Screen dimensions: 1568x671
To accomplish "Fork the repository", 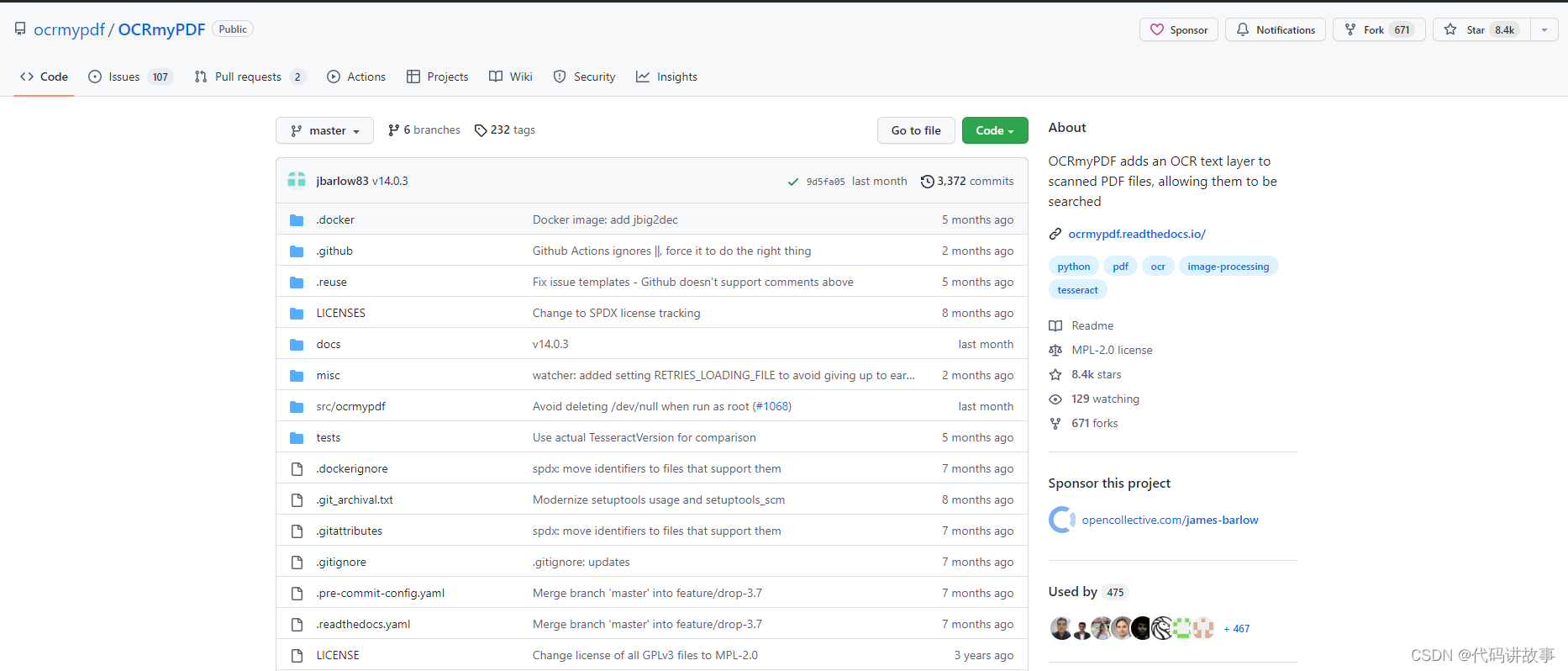I will (1378, 29).
